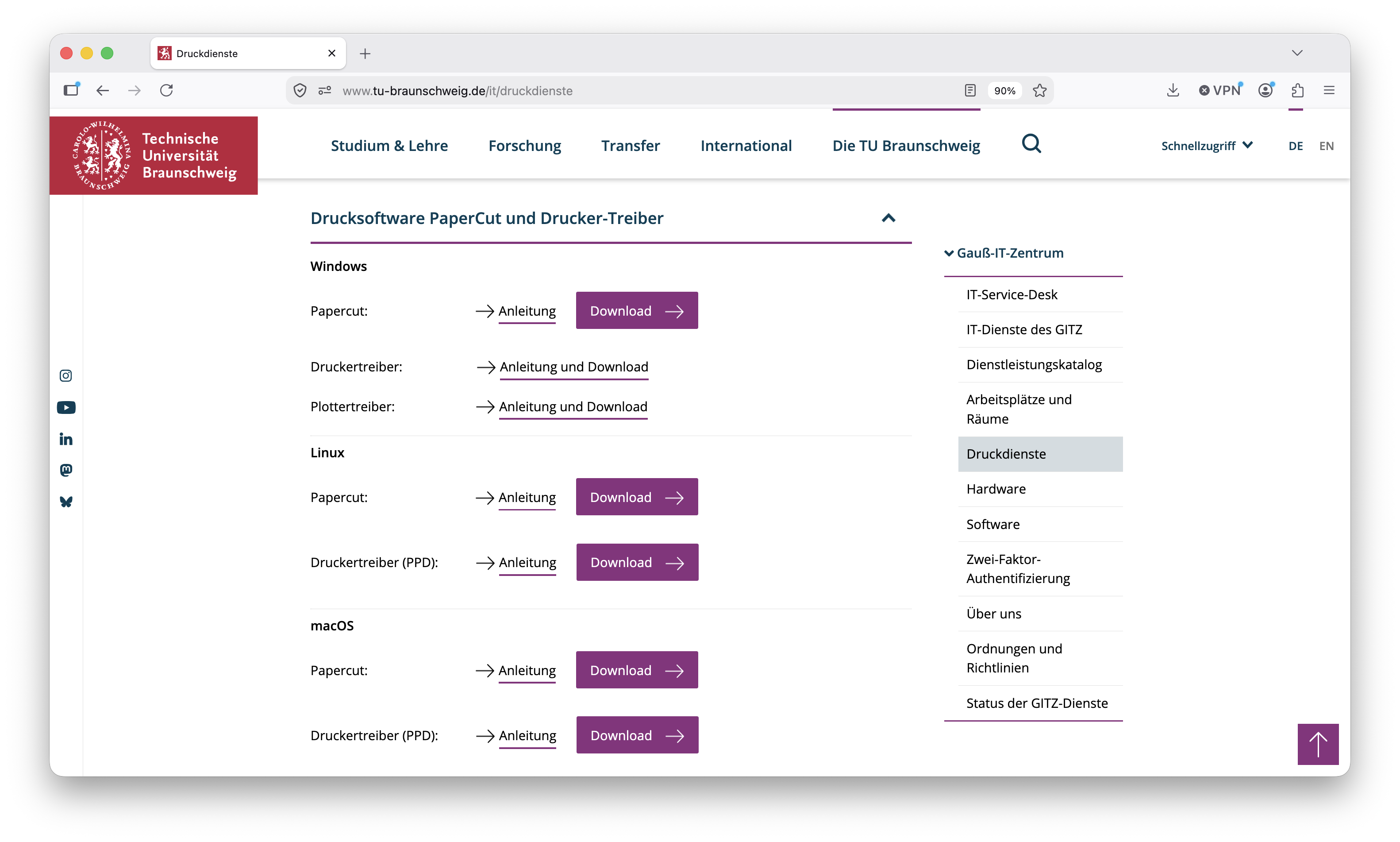Reset the 90% zoom level indicator

point(1004,90)
